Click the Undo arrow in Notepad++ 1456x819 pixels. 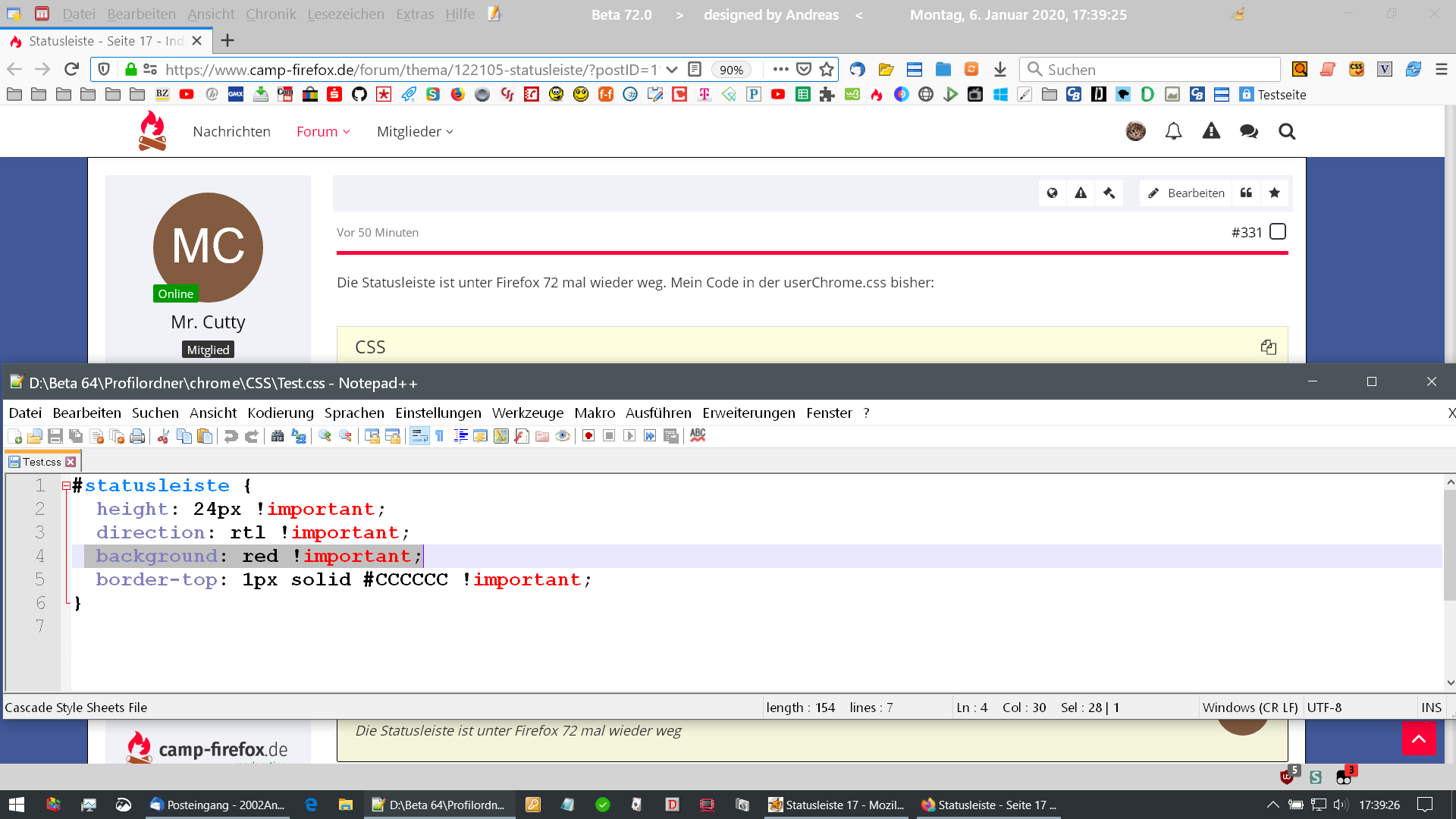[x=231, y=436]
